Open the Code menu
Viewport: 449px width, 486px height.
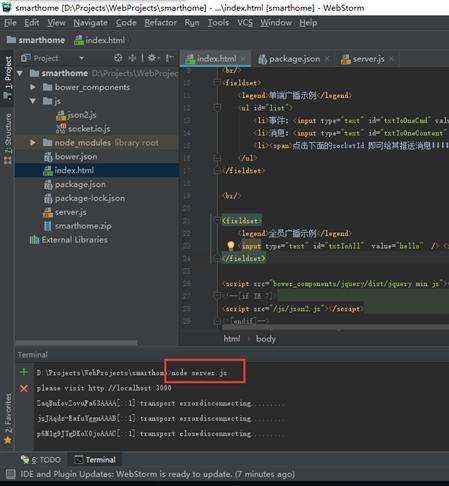(x=126, y=23)
